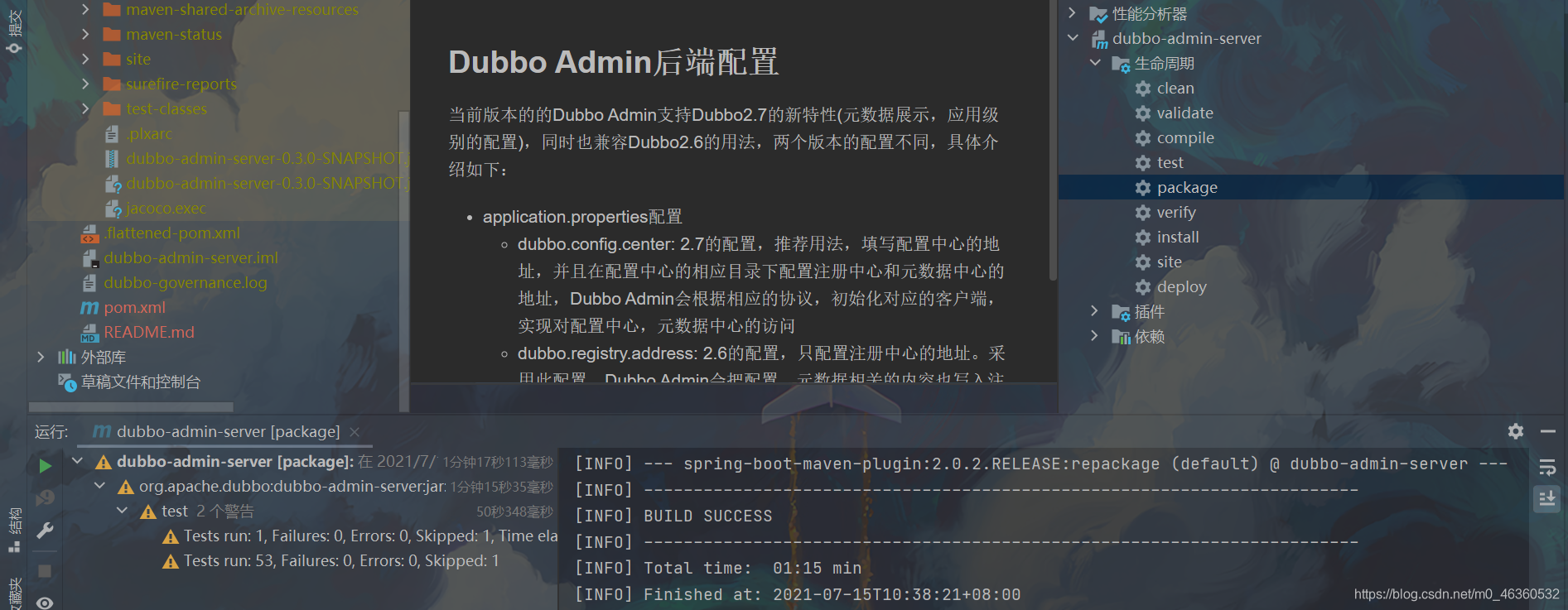This screenshot has height=610, width=1568.
Task: Select the test lifecycle goal
Action: [x=1170, y=163]
